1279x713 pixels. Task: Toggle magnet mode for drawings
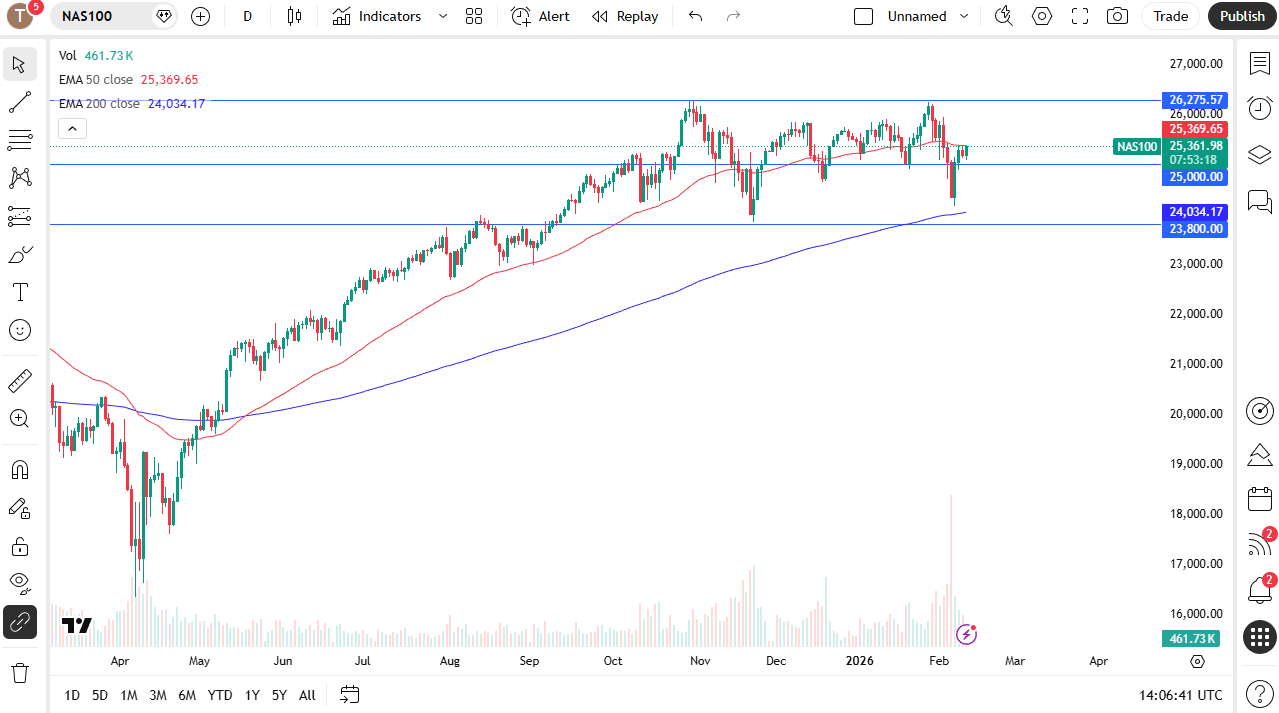19,470
